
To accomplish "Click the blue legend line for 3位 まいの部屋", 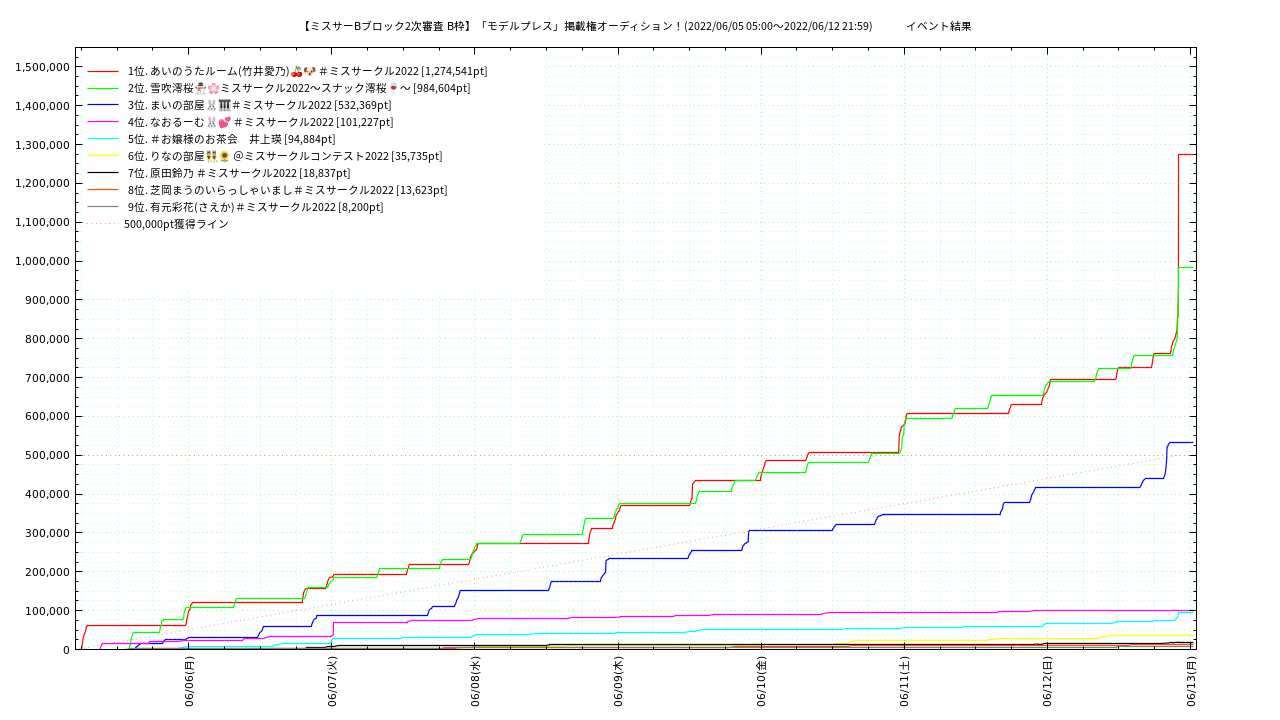I will pyautogui.click(x=103, y=105).
